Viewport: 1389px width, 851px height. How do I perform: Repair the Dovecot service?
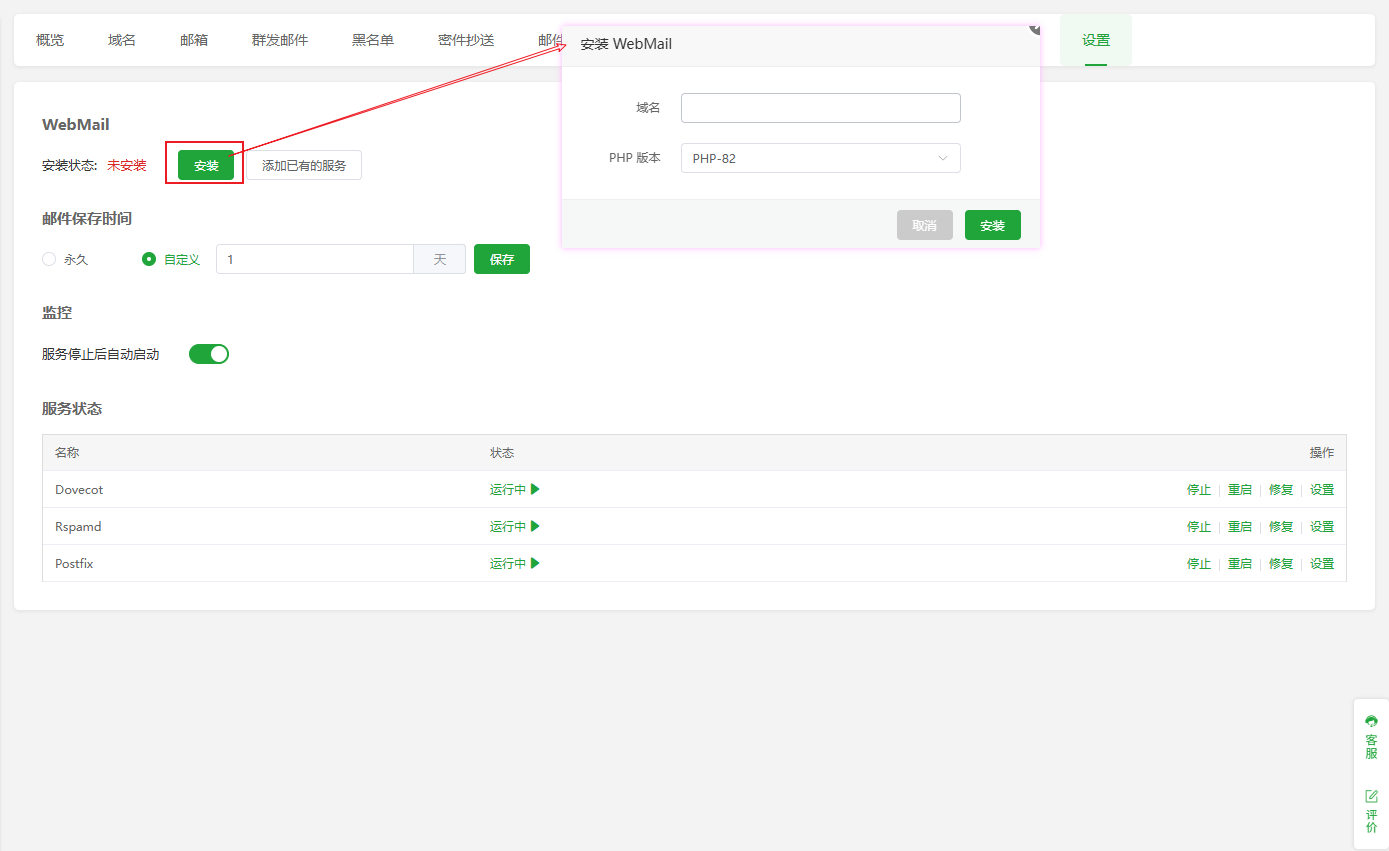click(x=1281, y=490)
